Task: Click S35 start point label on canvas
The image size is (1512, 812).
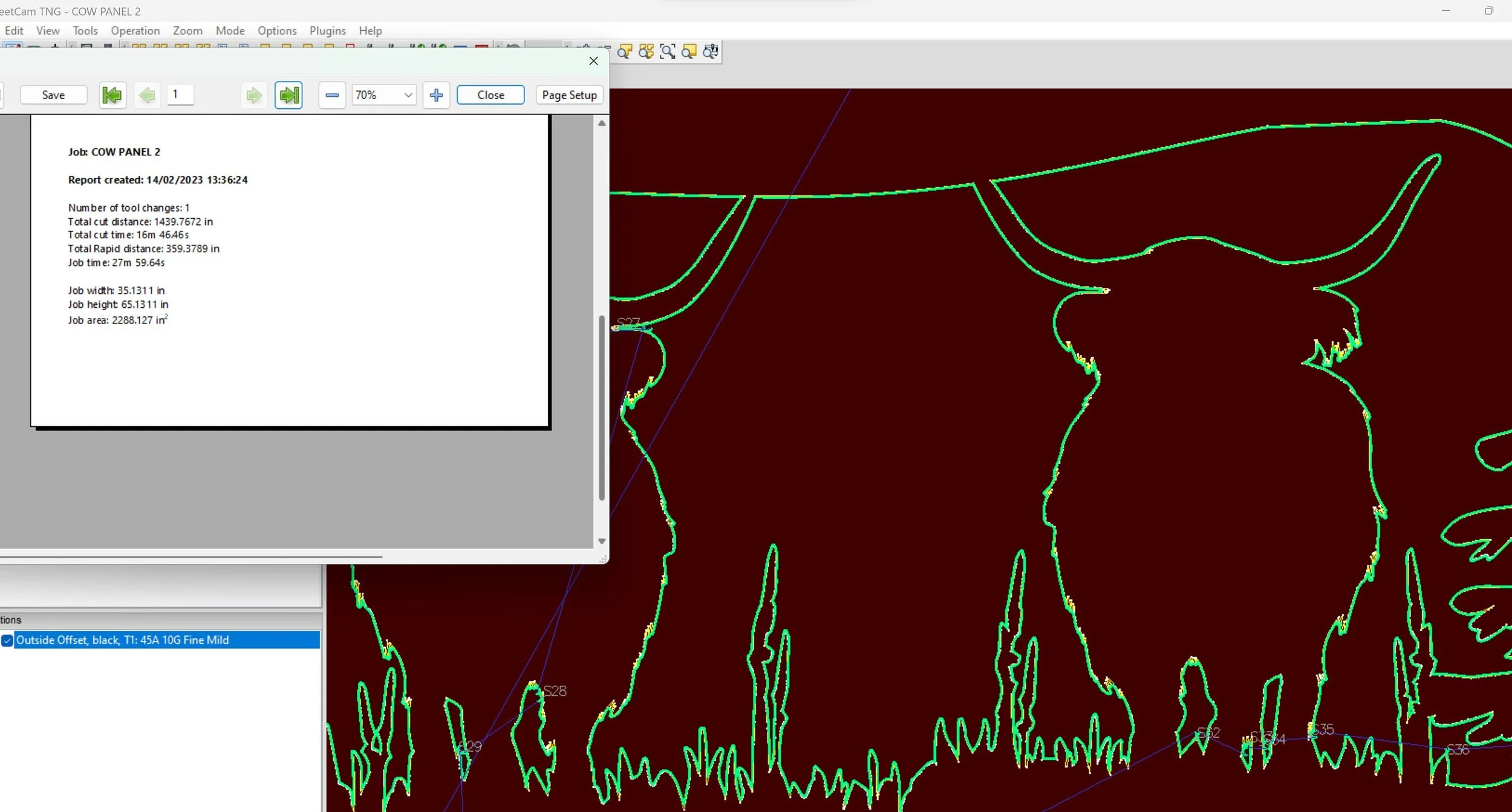Action: [1321, 730]
